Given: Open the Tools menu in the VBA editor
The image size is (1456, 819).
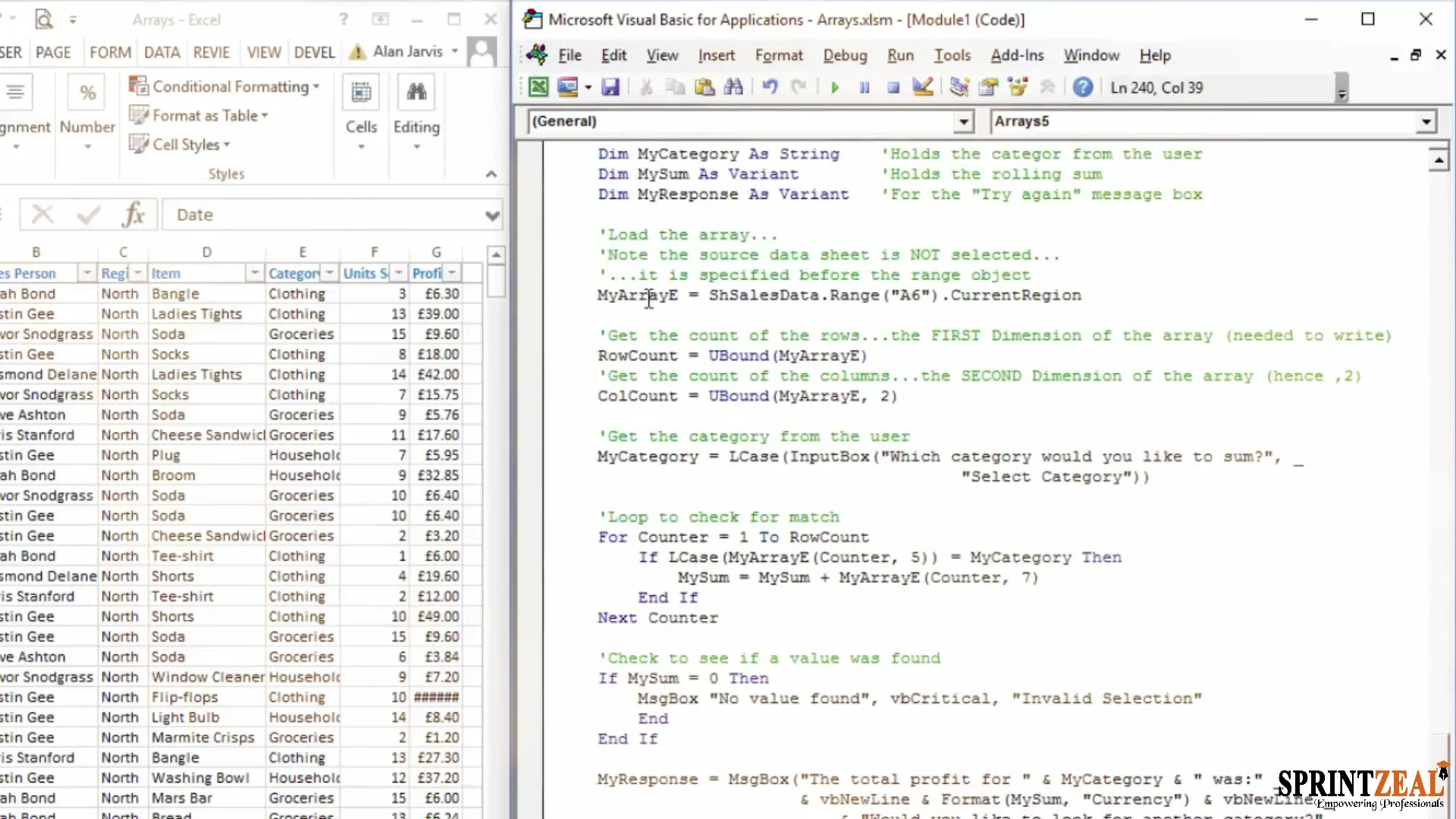Looking at the screenshot, I should (x=952, y=55).
